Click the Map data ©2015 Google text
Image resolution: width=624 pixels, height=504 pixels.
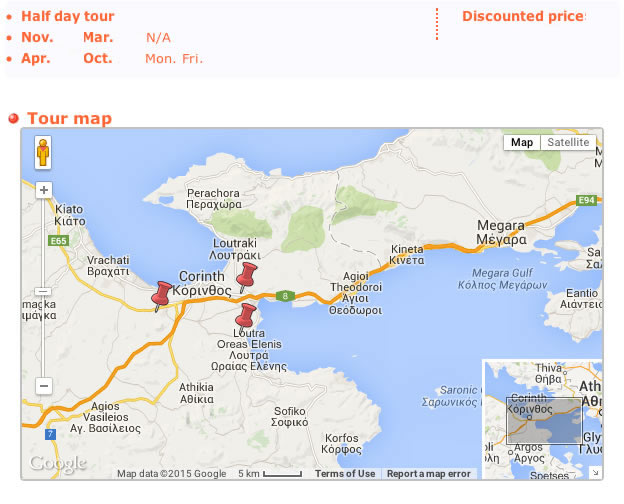tap(172, 474)
